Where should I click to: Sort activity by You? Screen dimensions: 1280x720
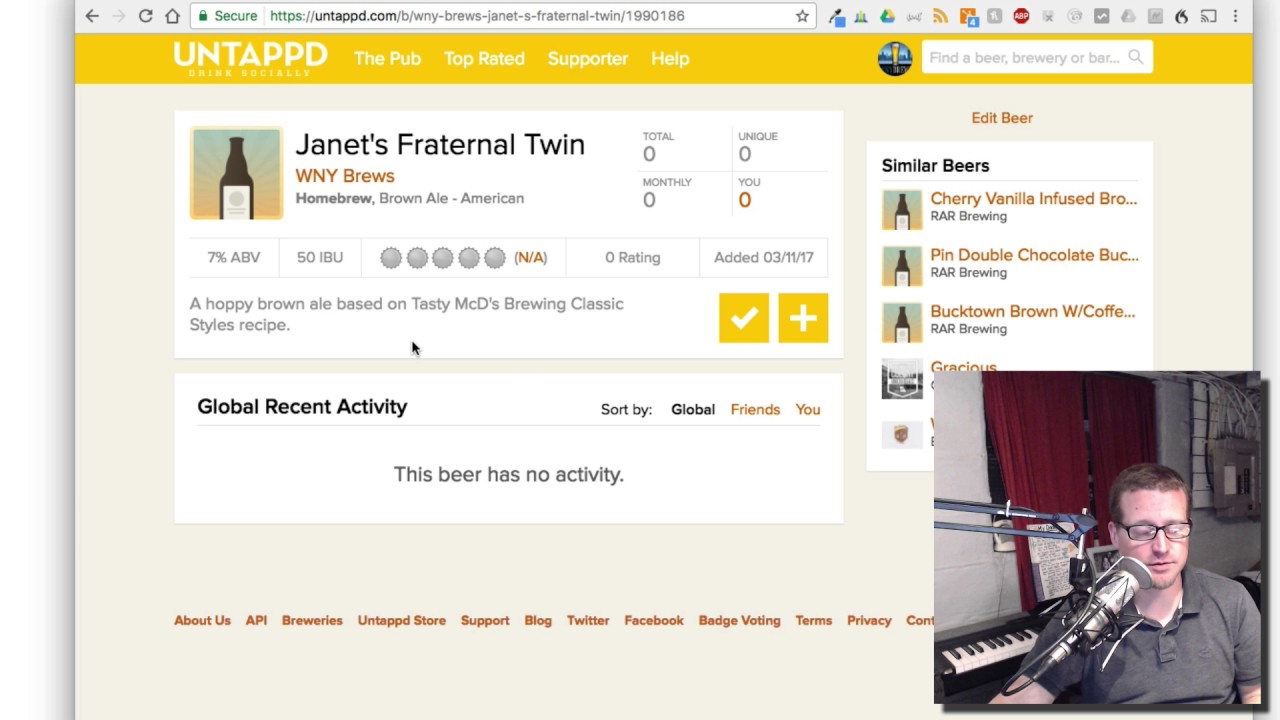pyautogui.click(x=808, y=409)
